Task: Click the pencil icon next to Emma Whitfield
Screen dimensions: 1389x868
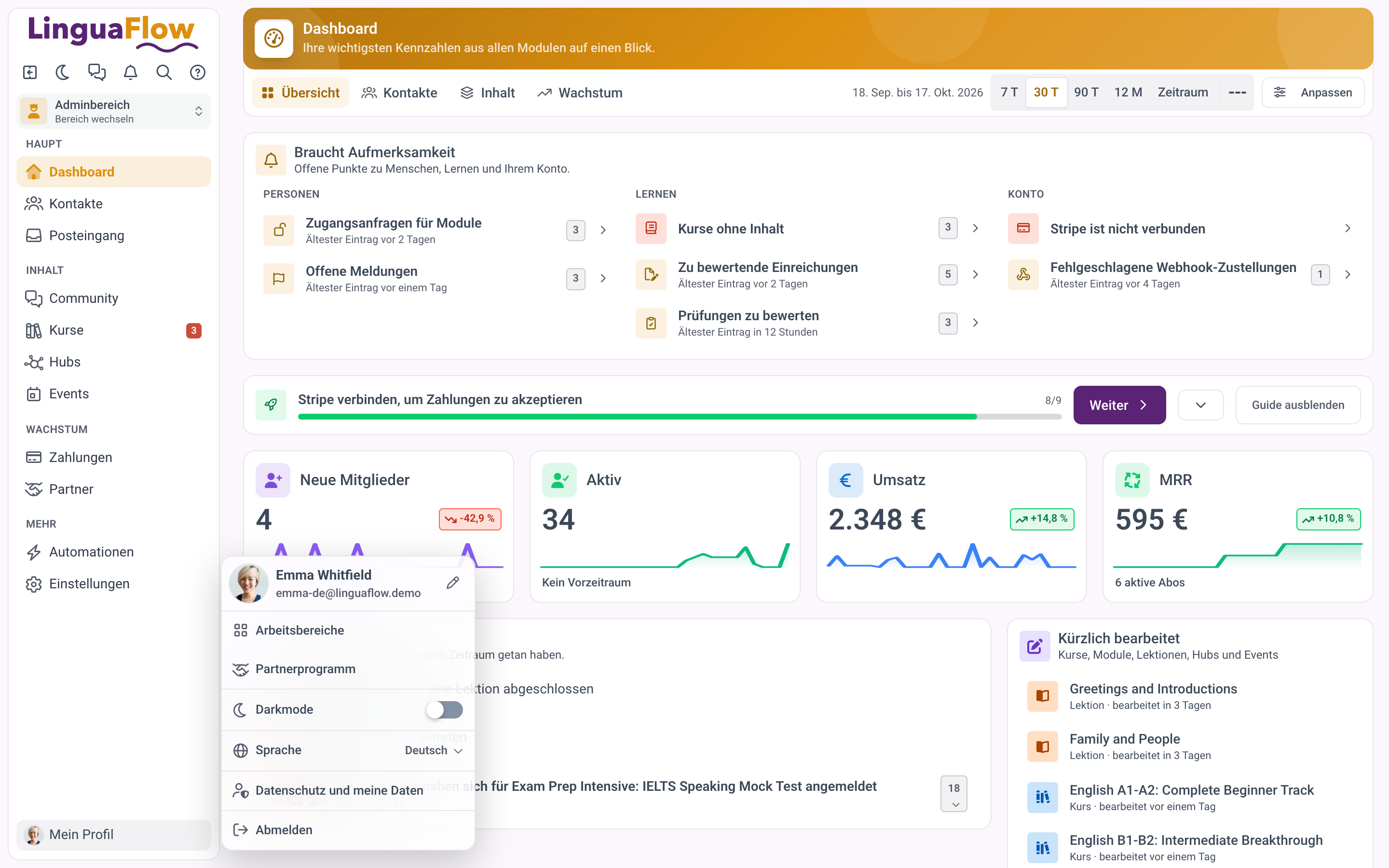Action: click(x=453, y=583)
